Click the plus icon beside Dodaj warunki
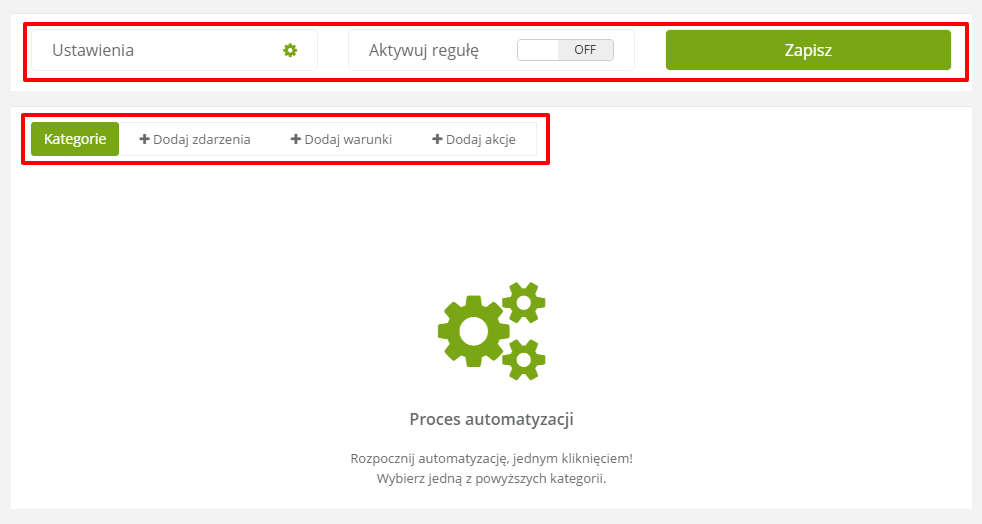The image size is (982, 524). [x=296, y=139]
